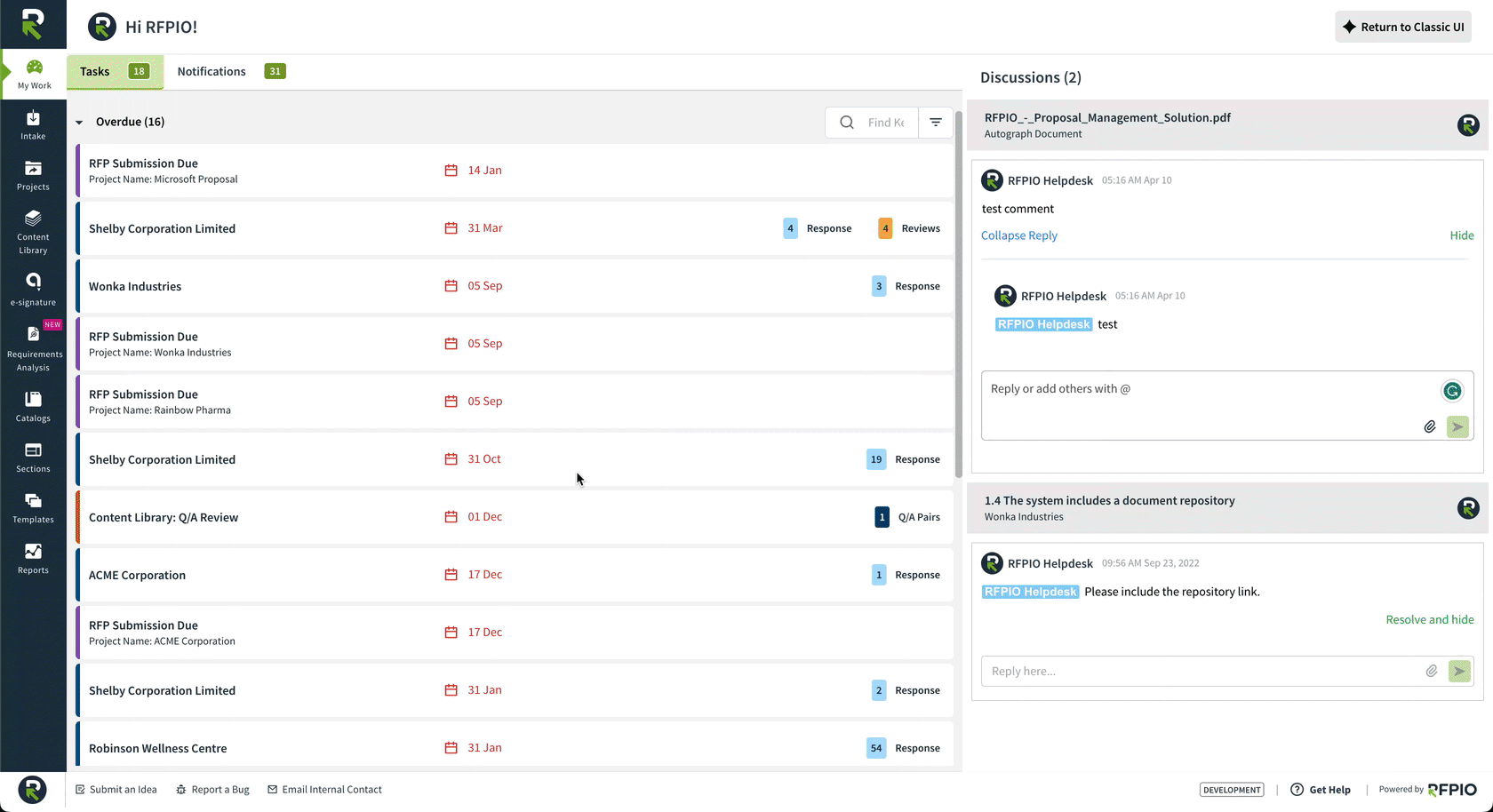Click Resolve and hide link

click(1430, 619)
